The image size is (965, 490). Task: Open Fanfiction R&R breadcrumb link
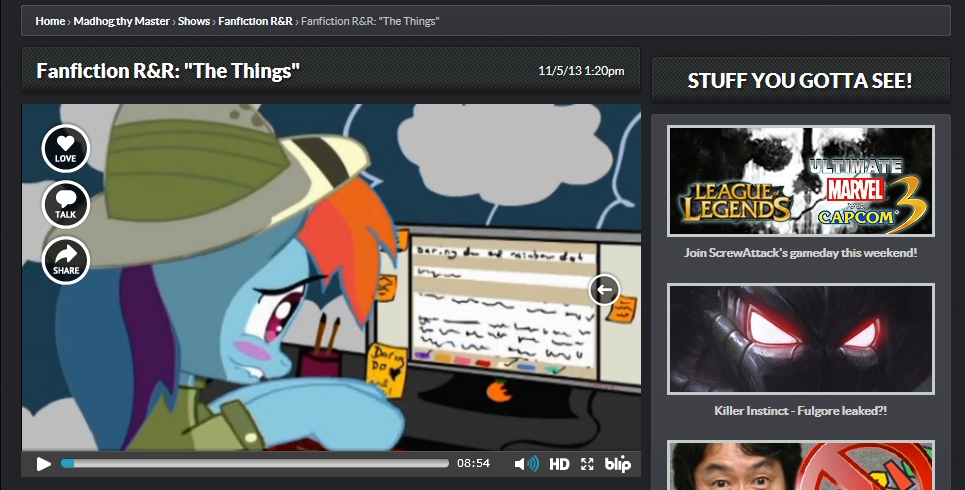255,21
